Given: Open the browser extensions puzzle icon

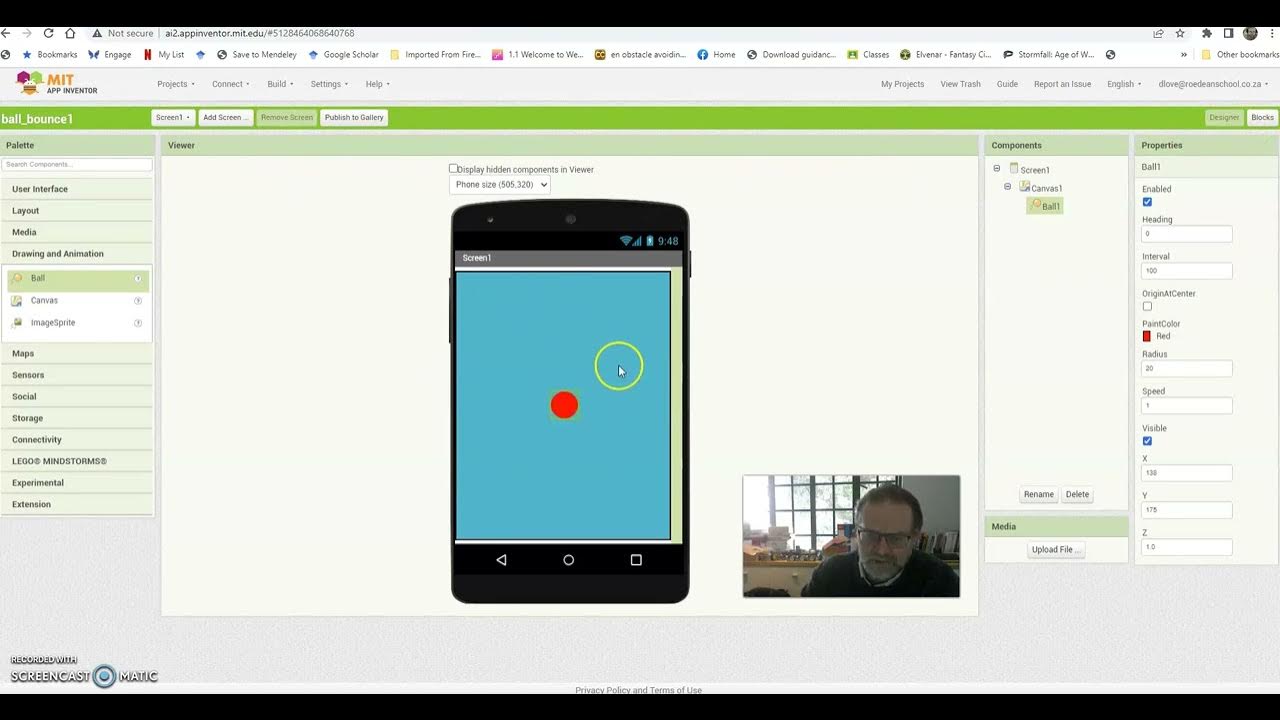Looking at the screenshot, I should click(1207, 33).
